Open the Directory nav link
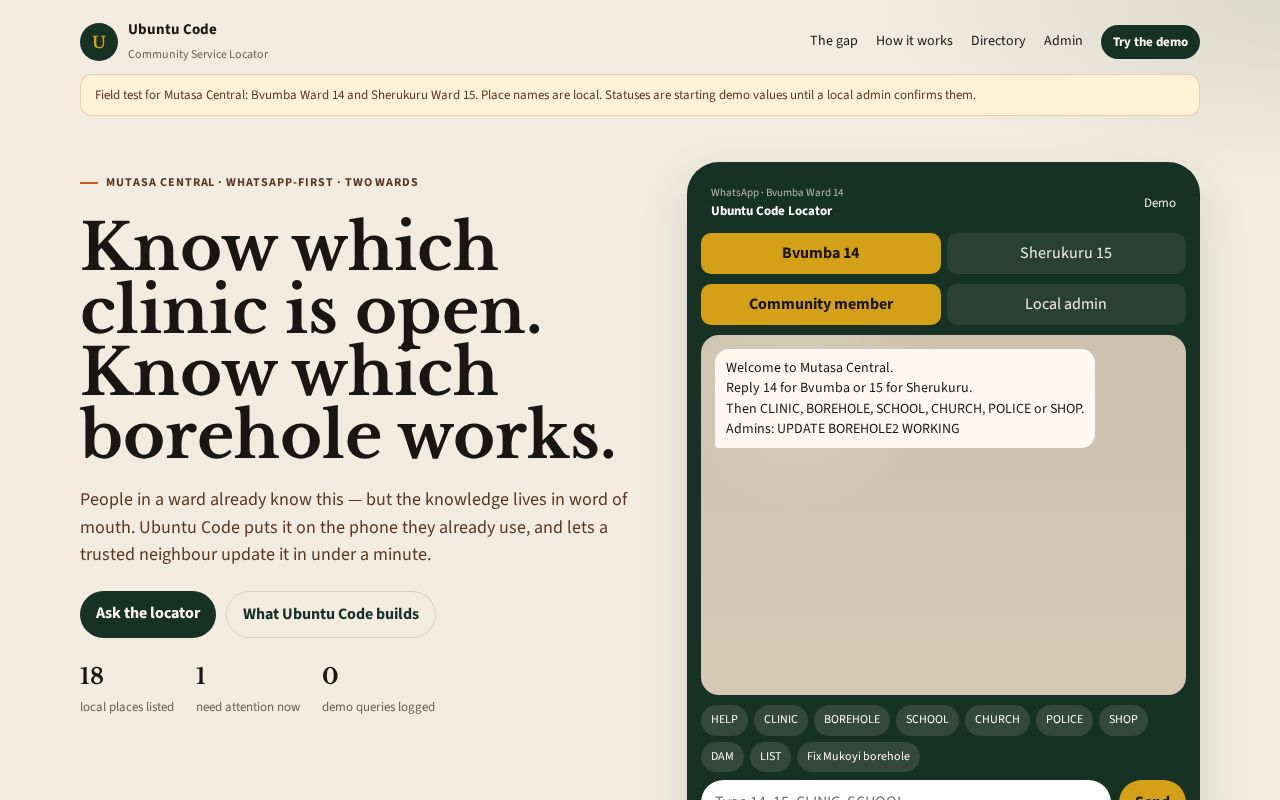This screenshot has height=800, width=1280. [x=998, y=41]
